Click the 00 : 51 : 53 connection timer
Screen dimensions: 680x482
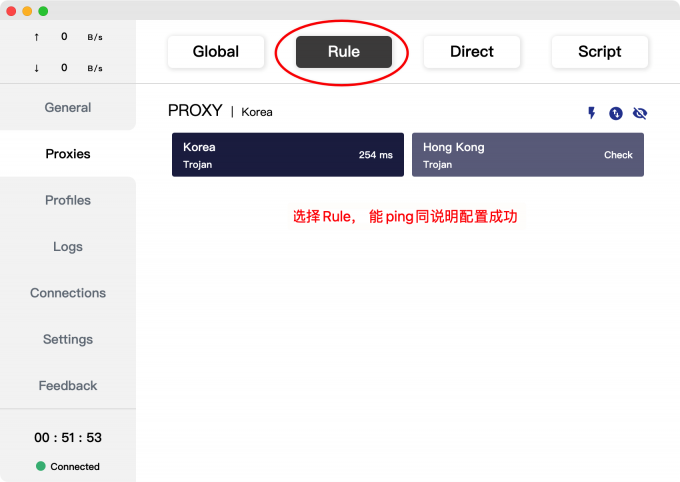point(68,437)
